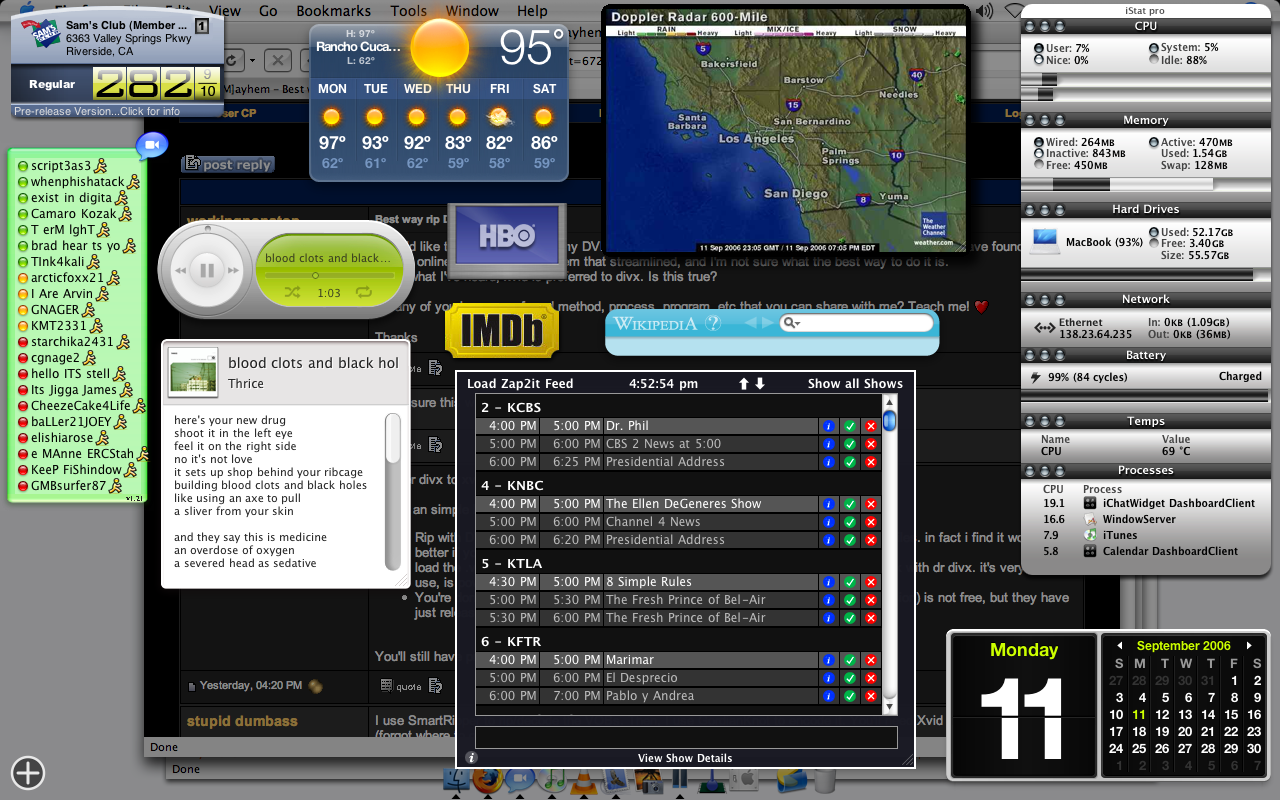Viewport: 1280px width, 800px height.
Task: Open the Go menu
Action: pyautogui.click(x=268, y=10)
